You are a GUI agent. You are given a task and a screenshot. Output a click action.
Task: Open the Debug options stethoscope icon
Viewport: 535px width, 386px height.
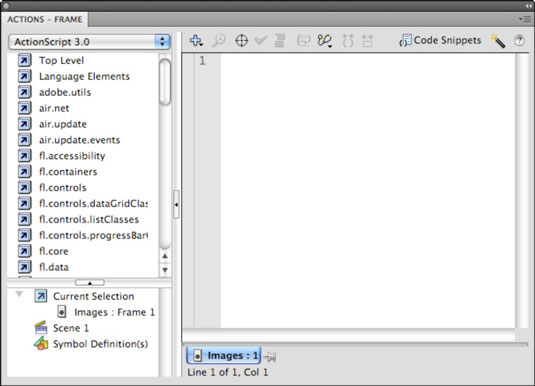click(x=324, y=41)
